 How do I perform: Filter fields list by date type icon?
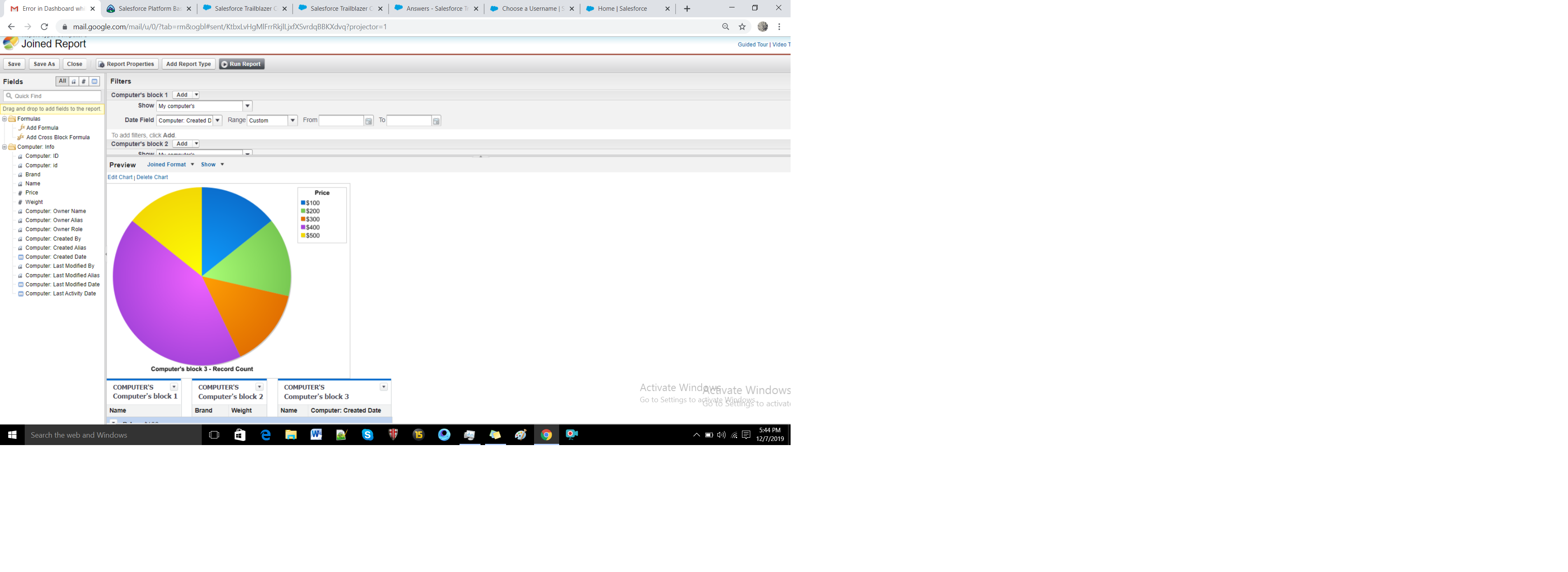tap(94, 82)
